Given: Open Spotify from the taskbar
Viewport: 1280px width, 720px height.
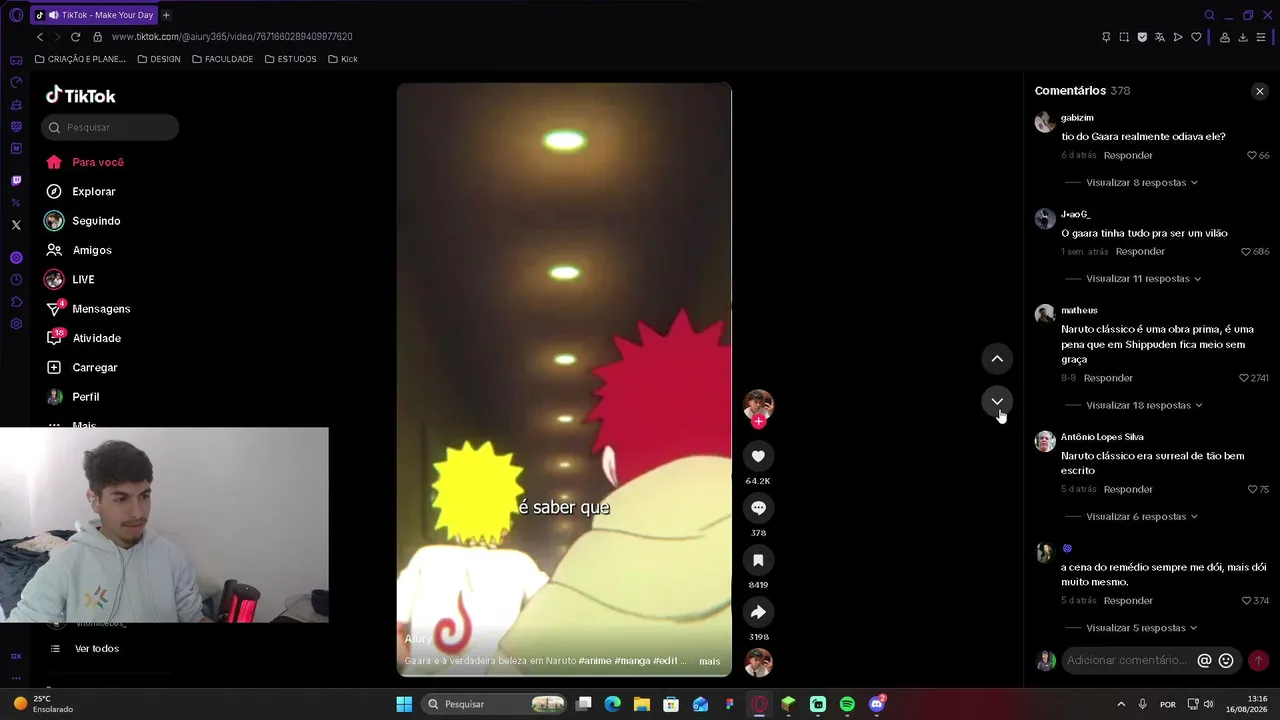Looking at the screenshot, I should (847, 704).
